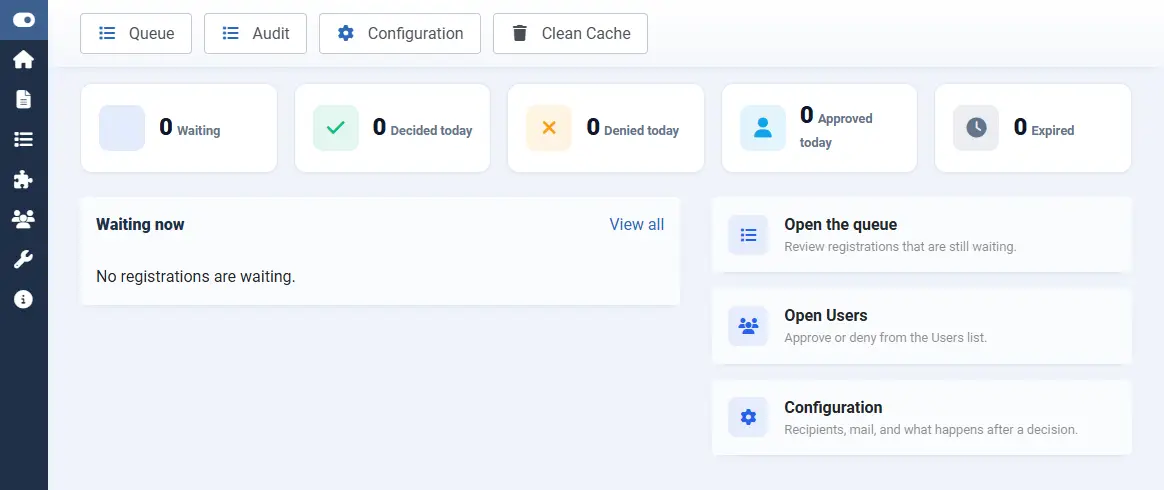Click the orange X Denied today icon

point(549,128)
